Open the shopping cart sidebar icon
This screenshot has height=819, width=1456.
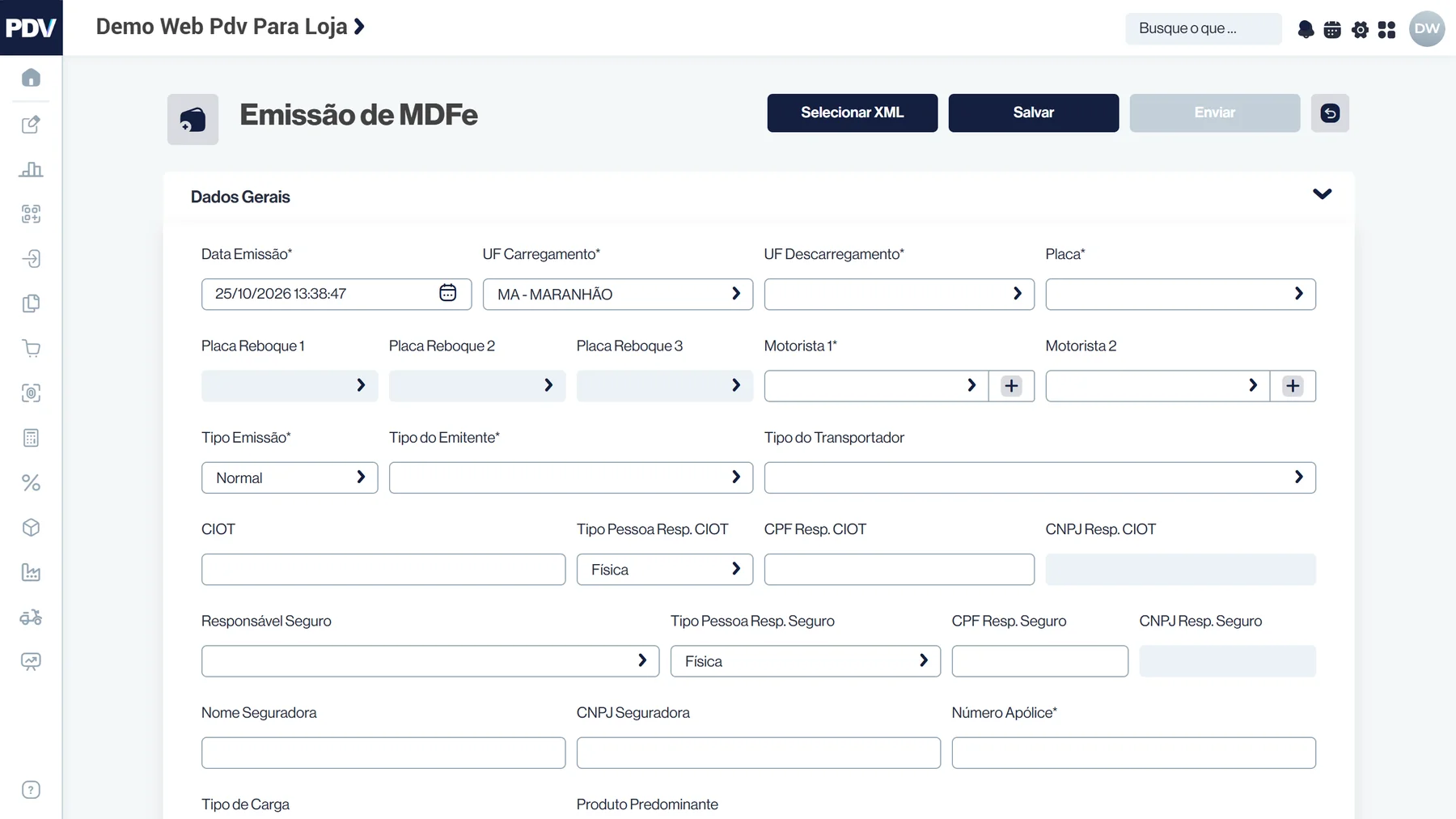pos(31,349)
